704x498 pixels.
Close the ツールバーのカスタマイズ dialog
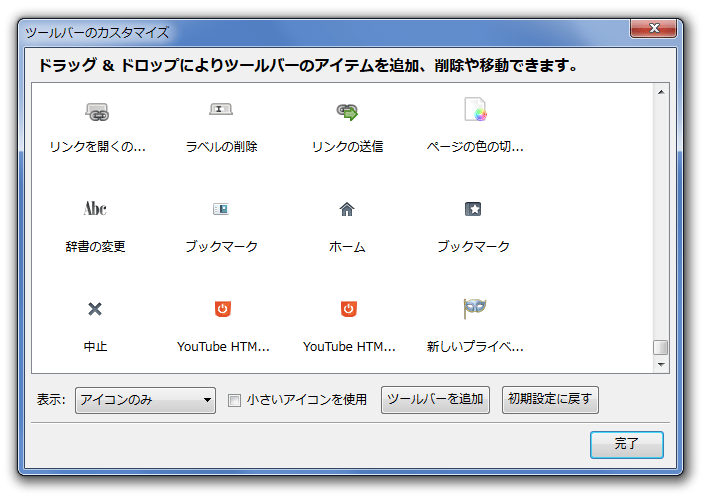click(653, 28)
